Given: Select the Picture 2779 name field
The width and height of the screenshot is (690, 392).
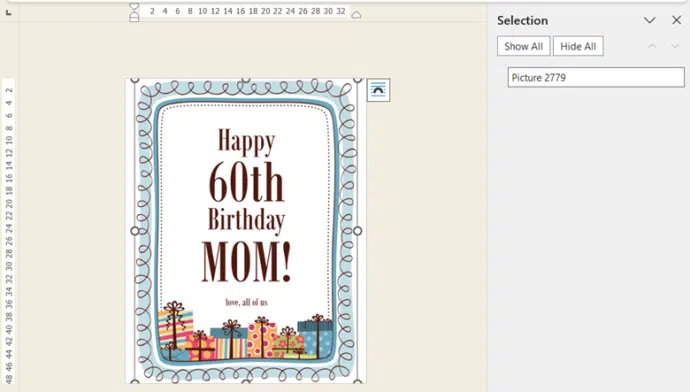Looking at the screenshot, I should pyautogui.click(x=596, y=77).
